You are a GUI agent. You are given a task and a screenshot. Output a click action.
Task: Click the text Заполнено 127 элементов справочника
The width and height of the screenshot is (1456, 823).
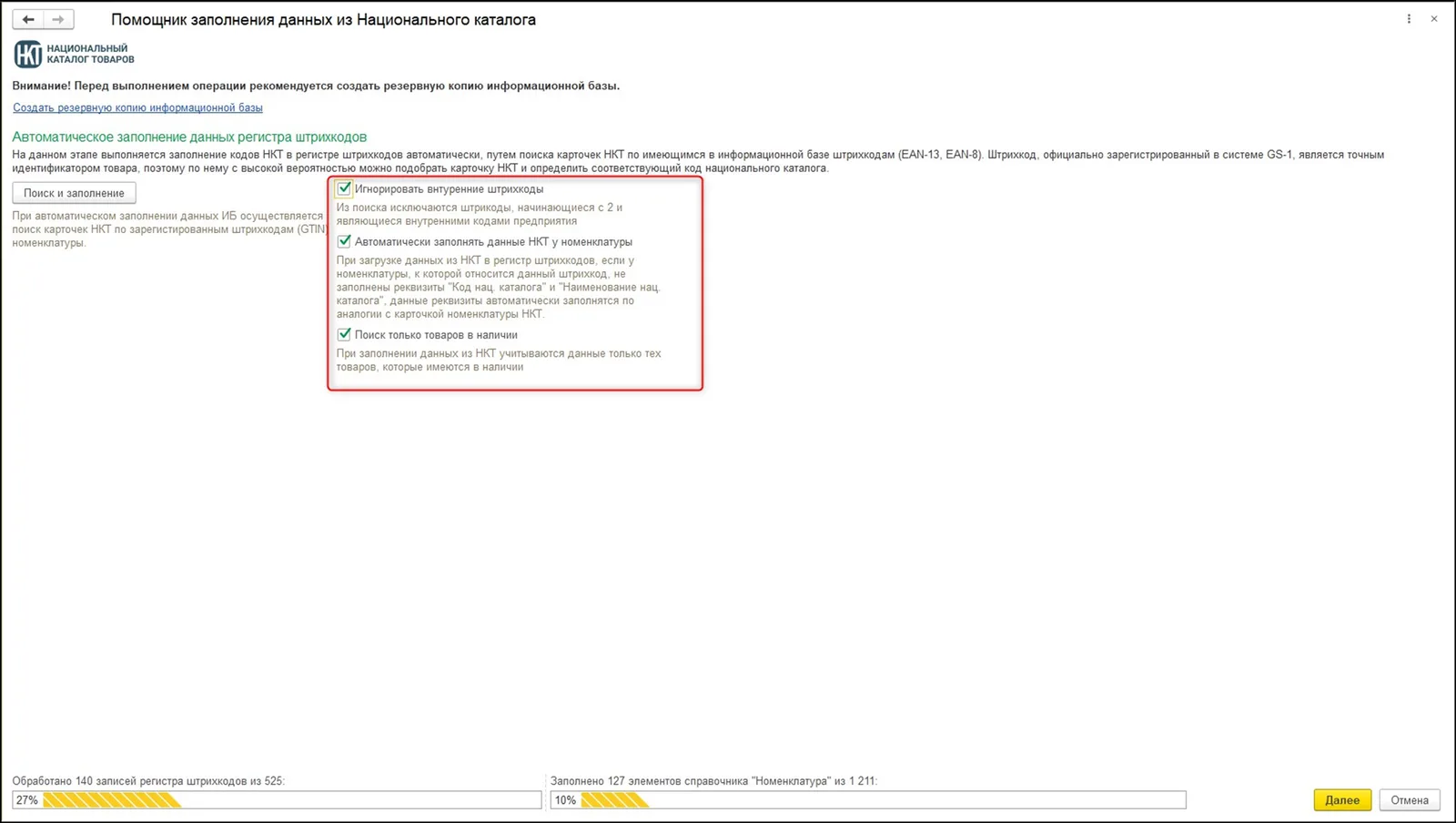coord(714,781)
